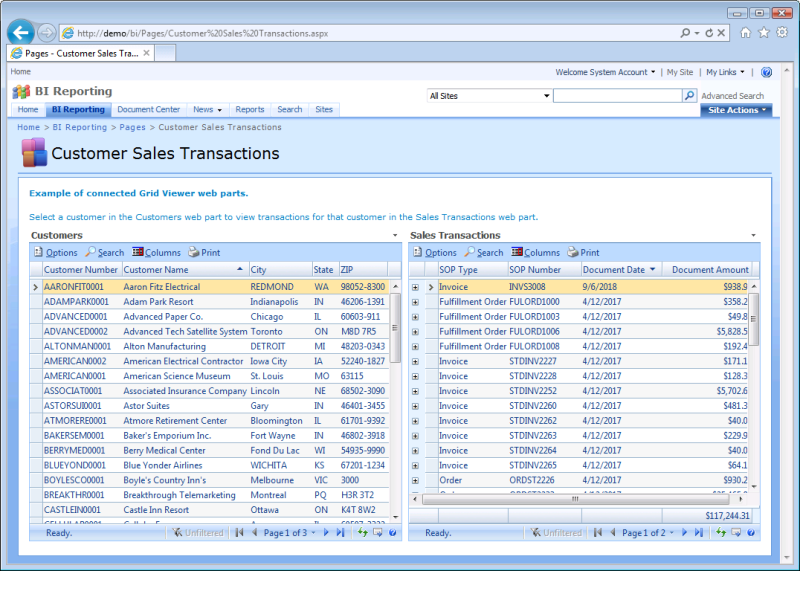Open the Site Actions menu
The image size is (800, 600).
point(735,110)
